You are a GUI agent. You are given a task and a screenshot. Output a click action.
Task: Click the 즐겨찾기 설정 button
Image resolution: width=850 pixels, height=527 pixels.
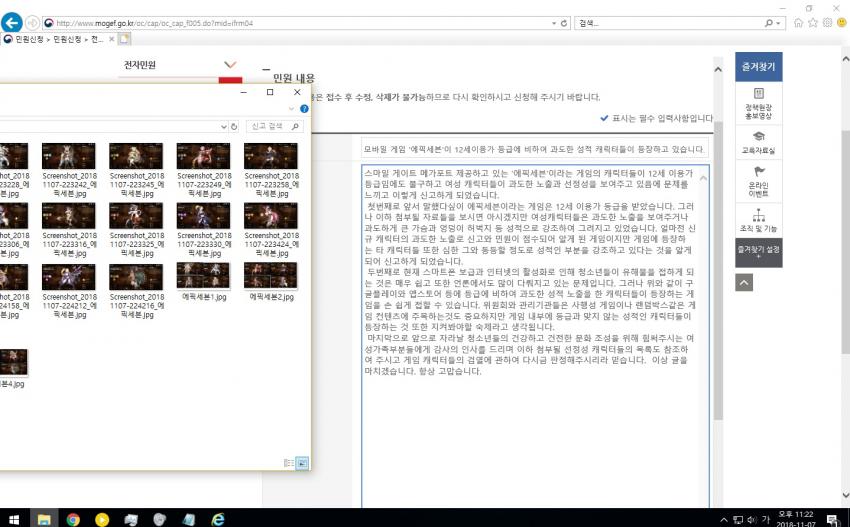758,252
